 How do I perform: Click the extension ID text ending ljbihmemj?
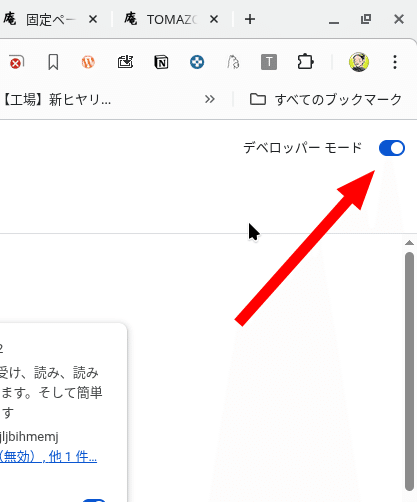(x=29, y=436)
